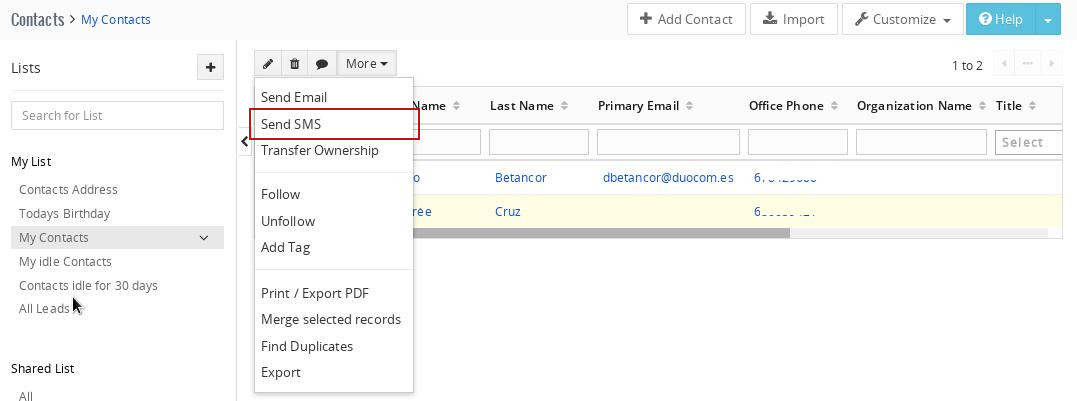Sort by Last Name column arrows
Screen dimensions: 1077x401
click(564, 106)
